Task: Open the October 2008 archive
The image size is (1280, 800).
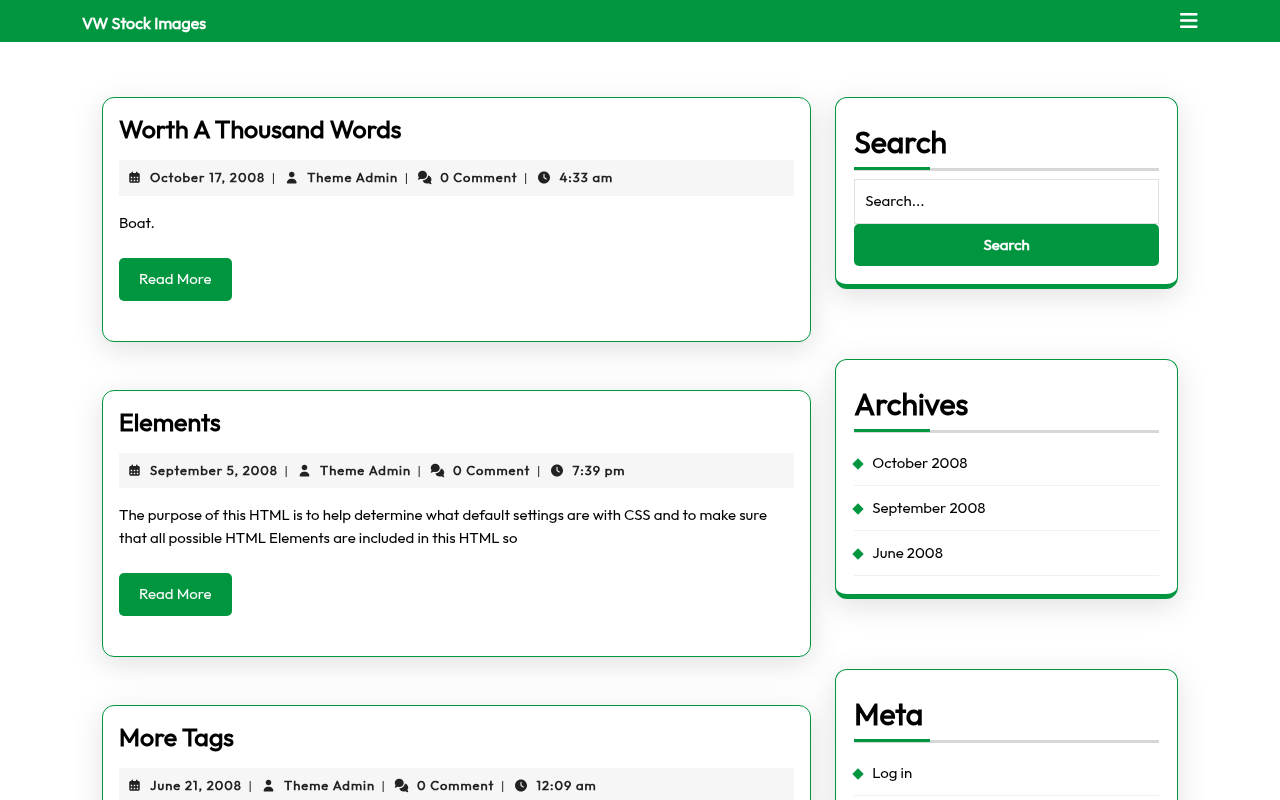Action: 920,463
